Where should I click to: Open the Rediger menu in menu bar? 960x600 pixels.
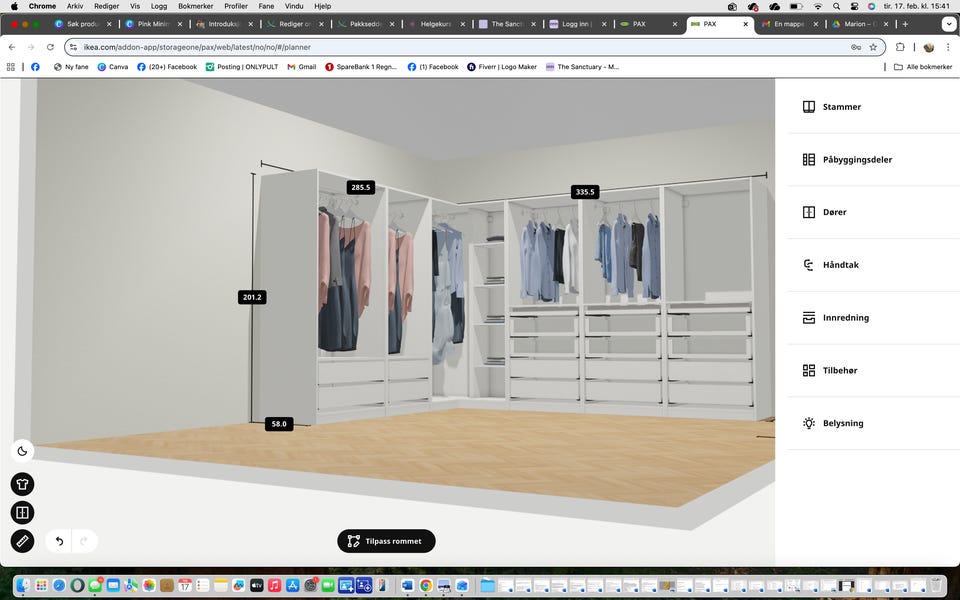[x=107, y=6]
